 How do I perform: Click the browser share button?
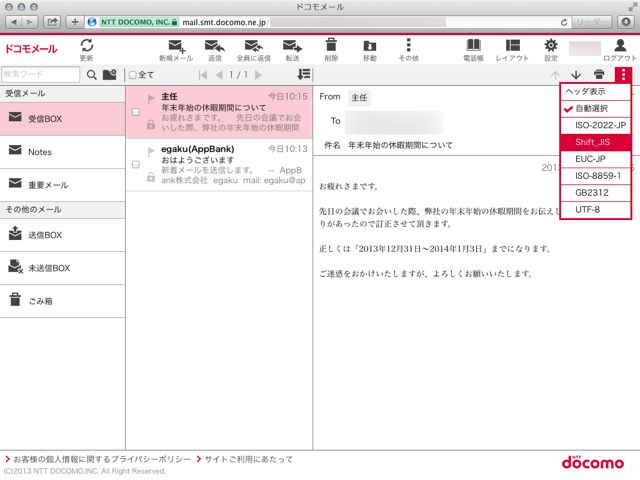coord(52,22)
